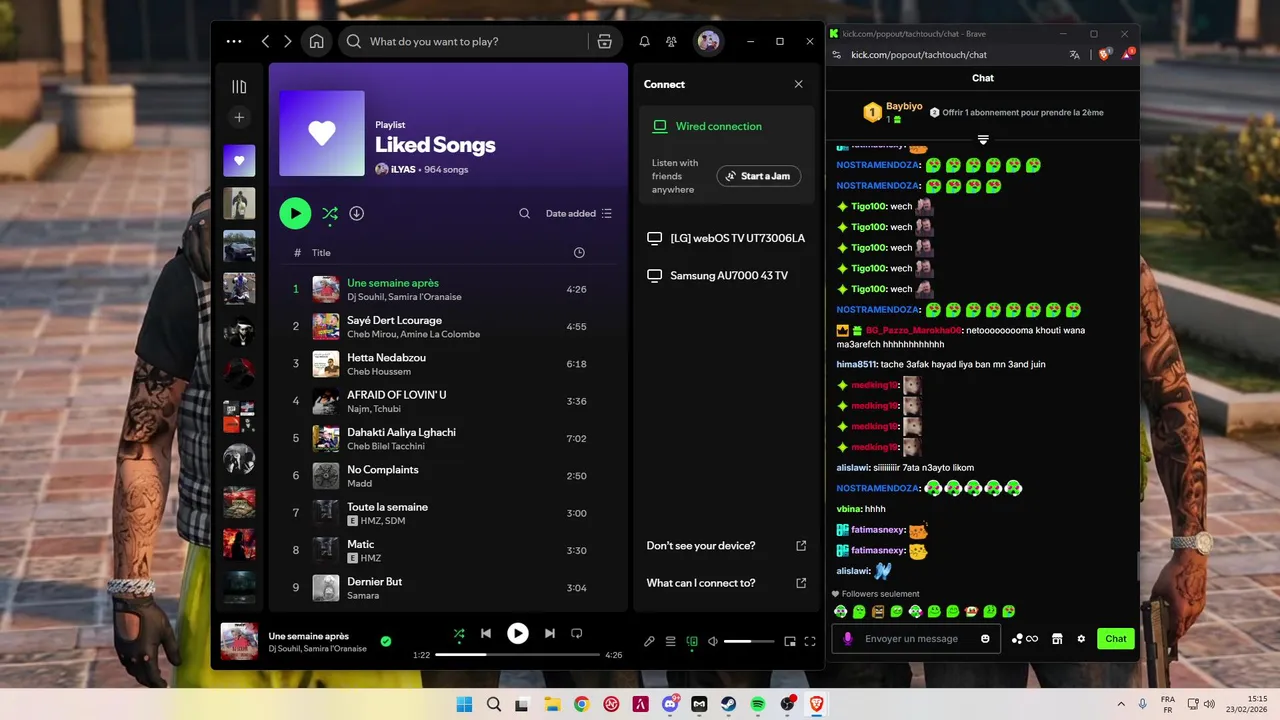Show lyrics with microphone icon
This screenshot has width=1280, height=720.
[x=649, y=641]
